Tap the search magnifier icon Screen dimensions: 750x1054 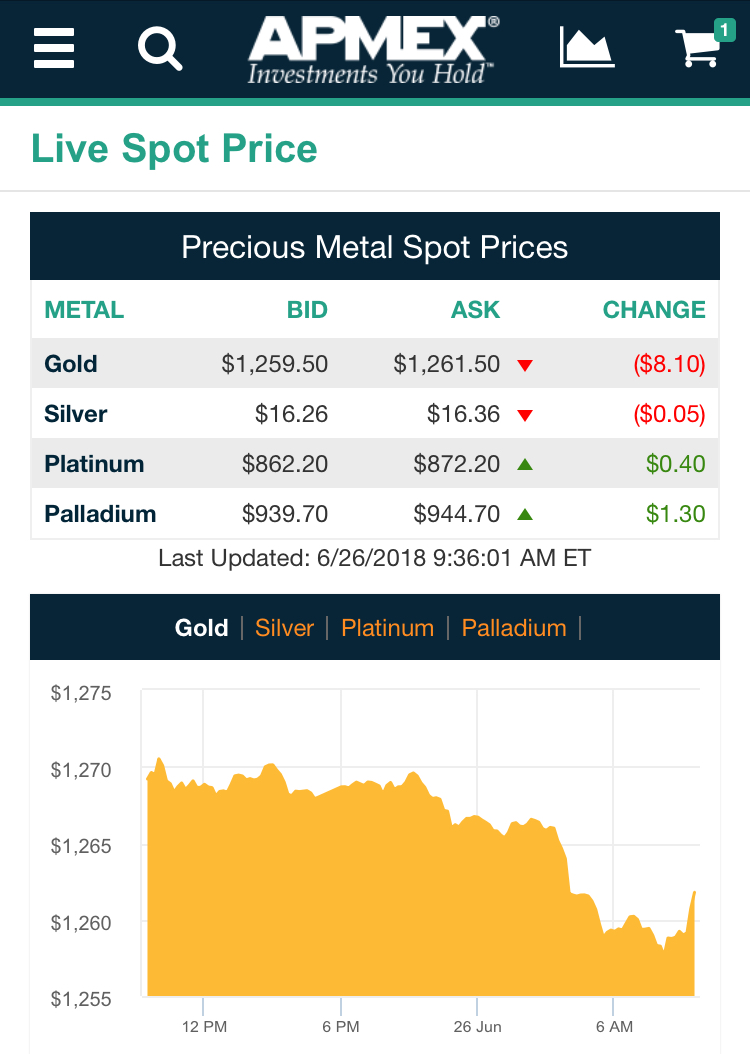point(160,47)
